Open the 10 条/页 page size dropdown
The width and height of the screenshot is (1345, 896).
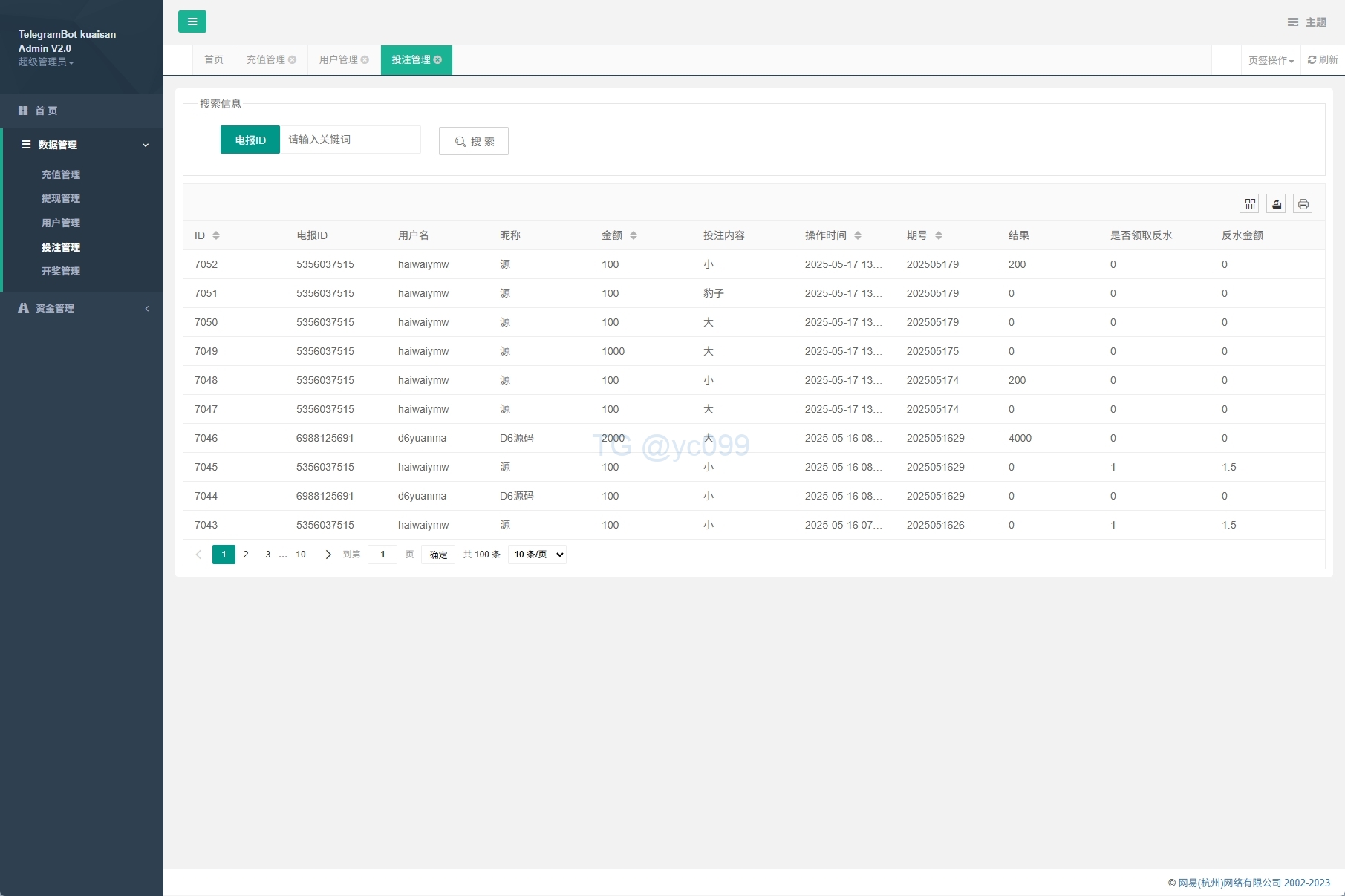537,555
